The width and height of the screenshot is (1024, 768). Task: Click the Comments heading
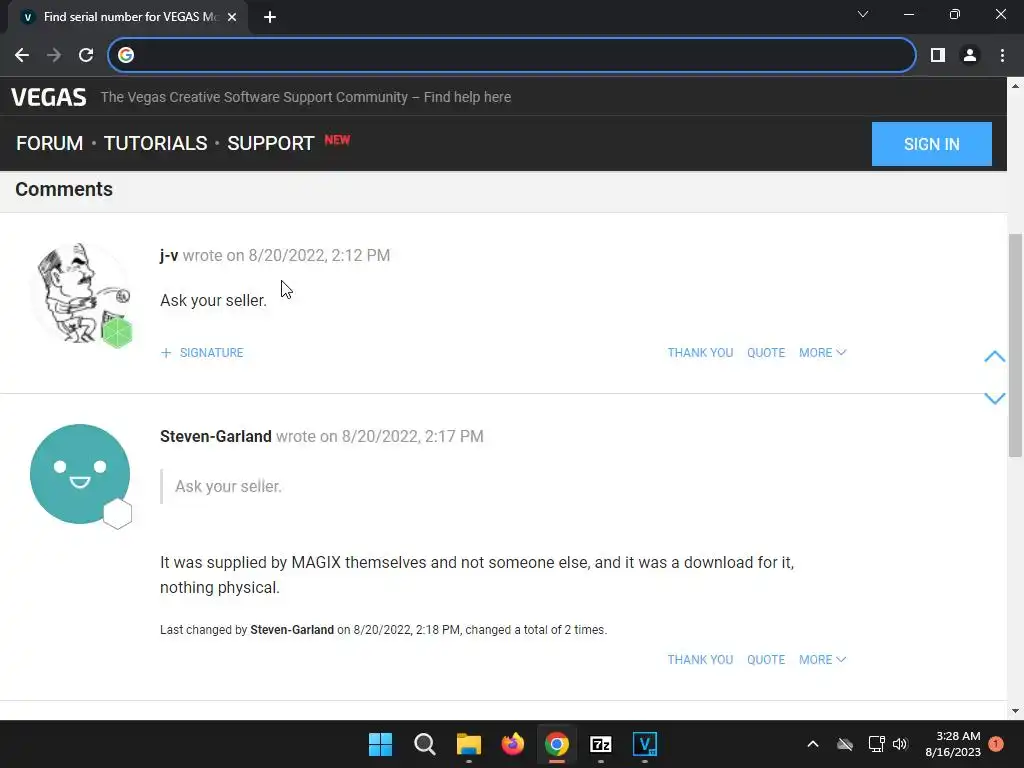[x=64, y=189]
